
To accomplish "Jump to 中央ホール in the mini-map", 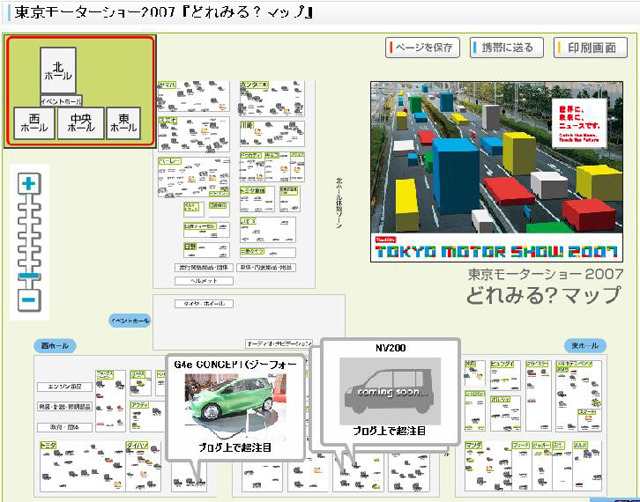I will 80,123.
